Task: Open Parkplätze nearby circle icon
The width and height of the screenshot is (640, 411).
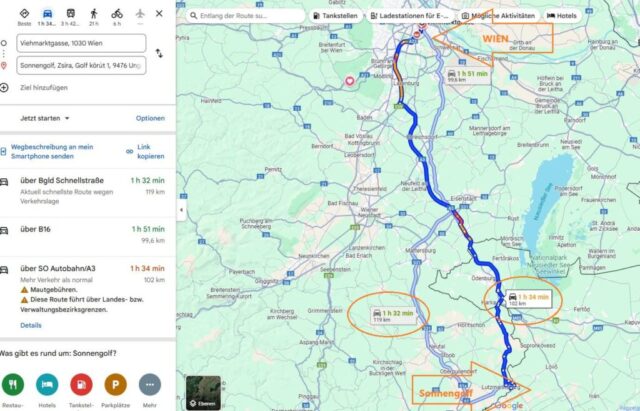Action: (x=116, y=384)
